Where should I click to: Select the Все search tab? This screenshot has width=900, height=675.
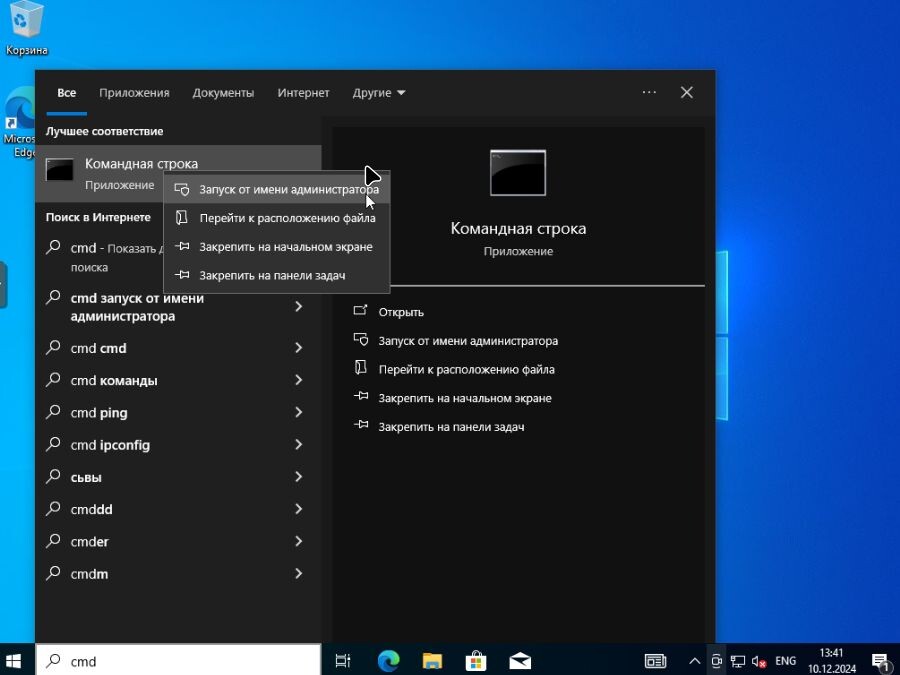(67, 92)
